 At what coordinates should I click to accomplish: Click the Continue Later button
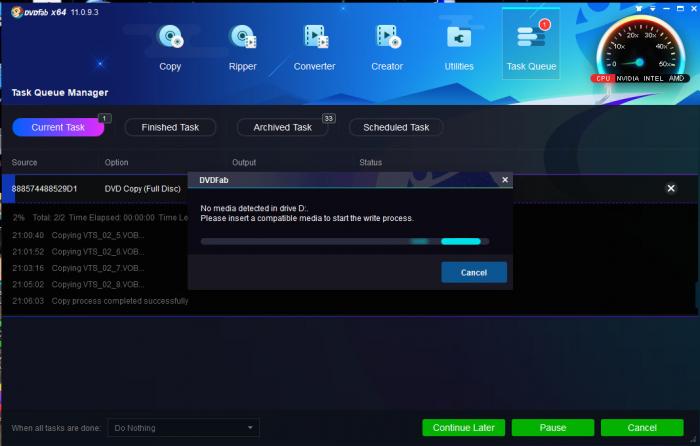tap(463, 428)
